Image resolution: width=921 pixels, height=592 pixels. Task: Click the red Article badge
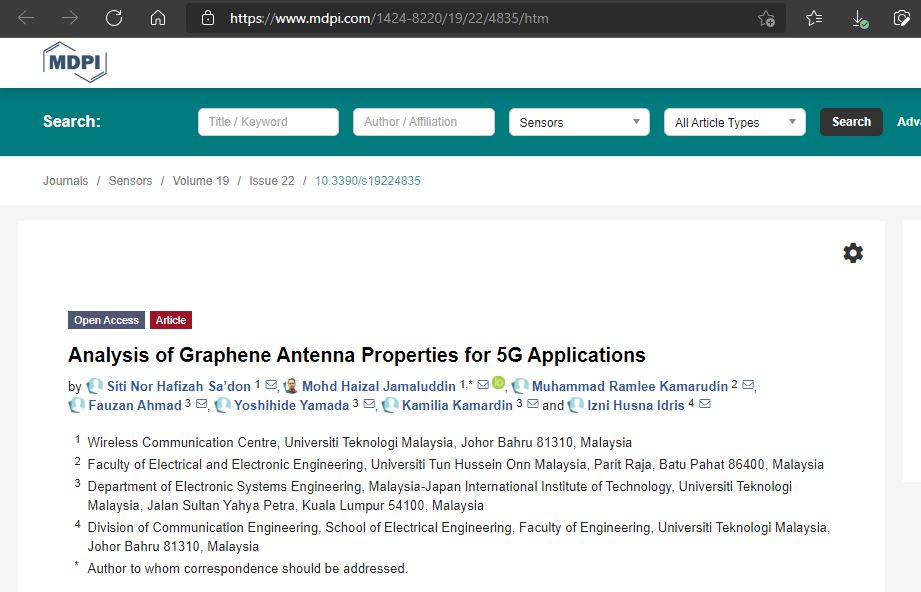(171, 320)
